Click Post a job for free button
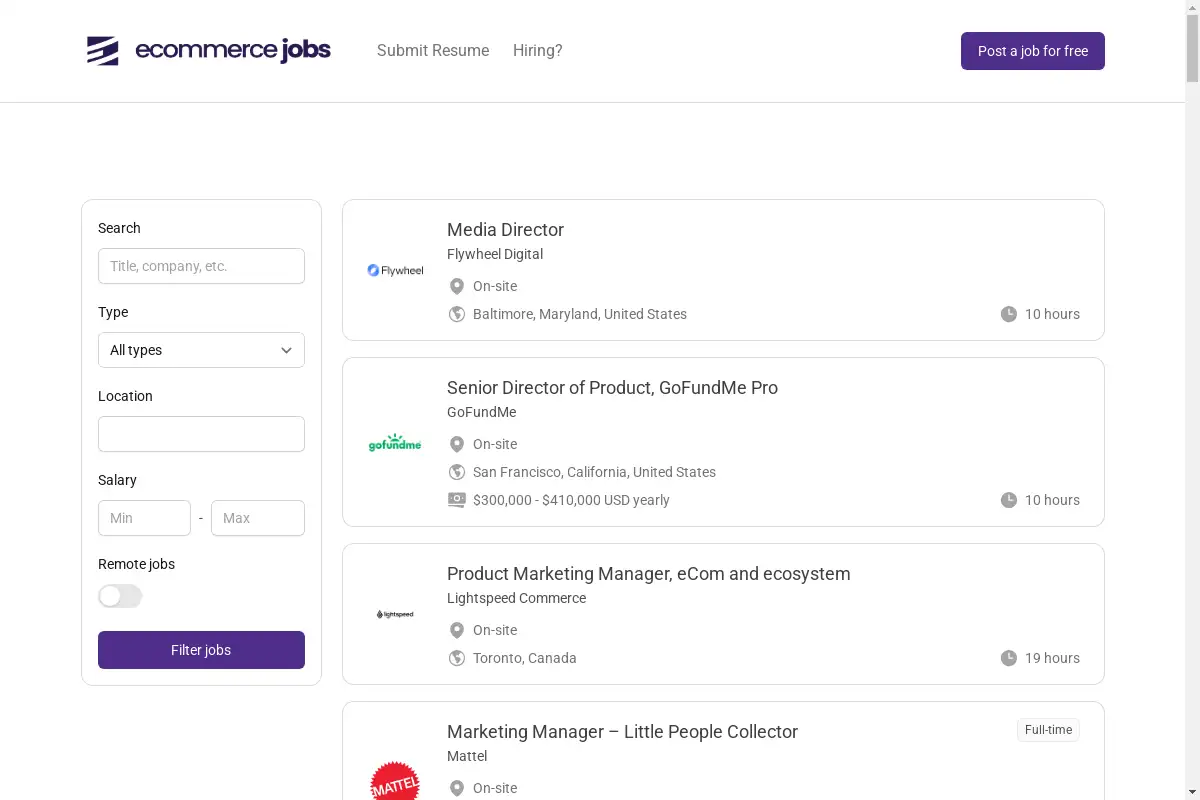The height and width of the screenshot is (800, 1200). [x=1033, y=51]
